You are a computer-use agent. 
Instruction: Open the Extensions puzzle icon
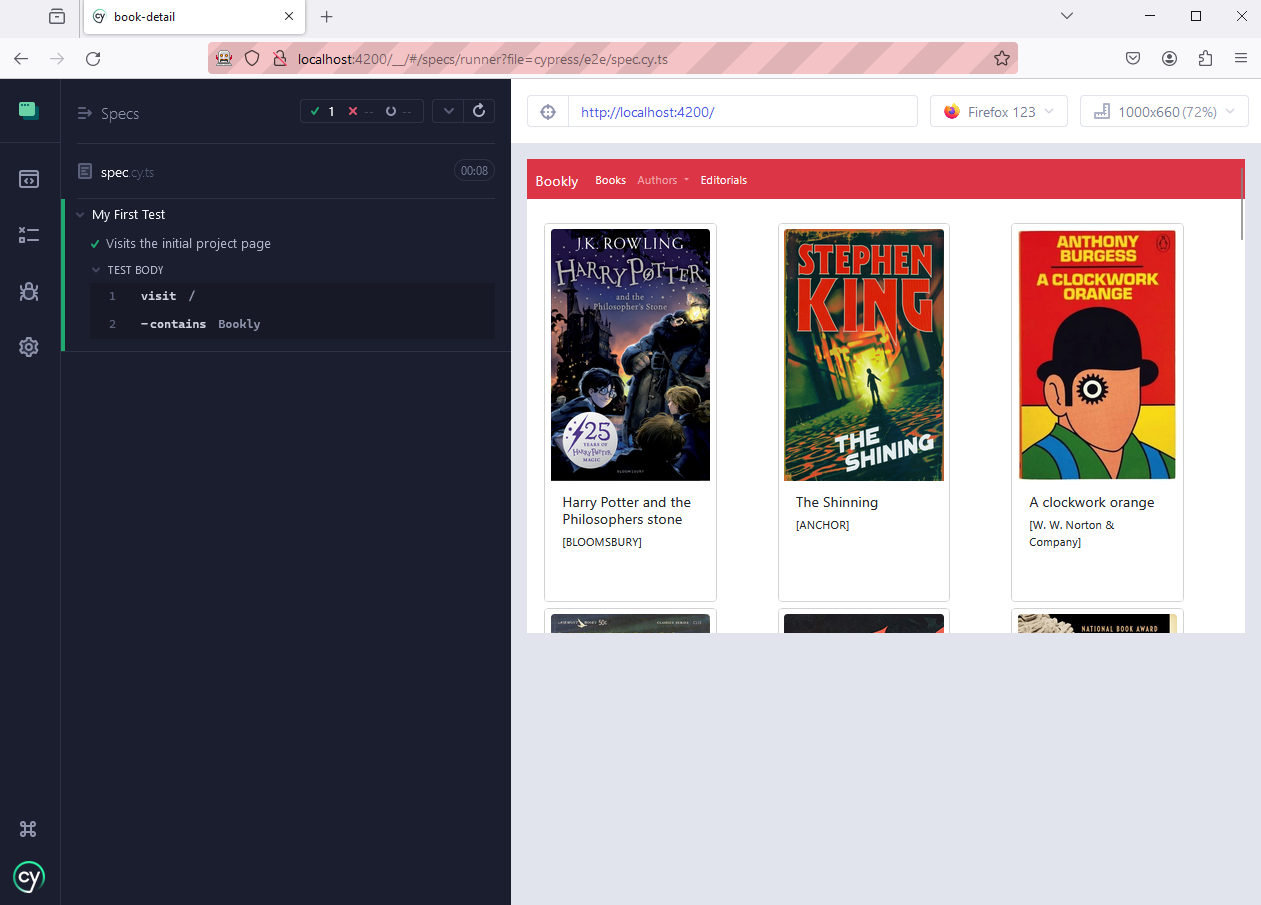(x=1205, y=59)
